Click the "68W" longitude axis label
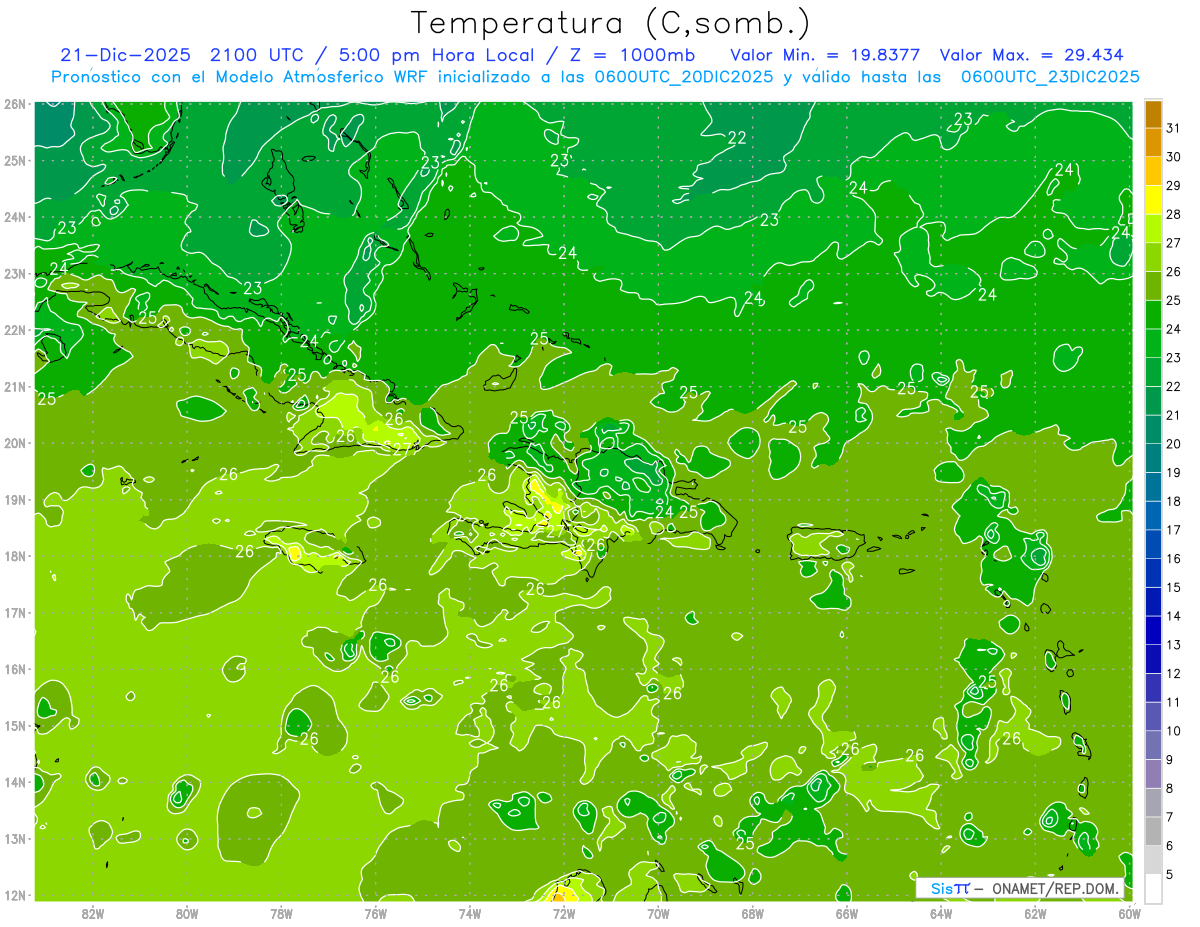This screenshot has width=1200, height=927. coord(753,913)
